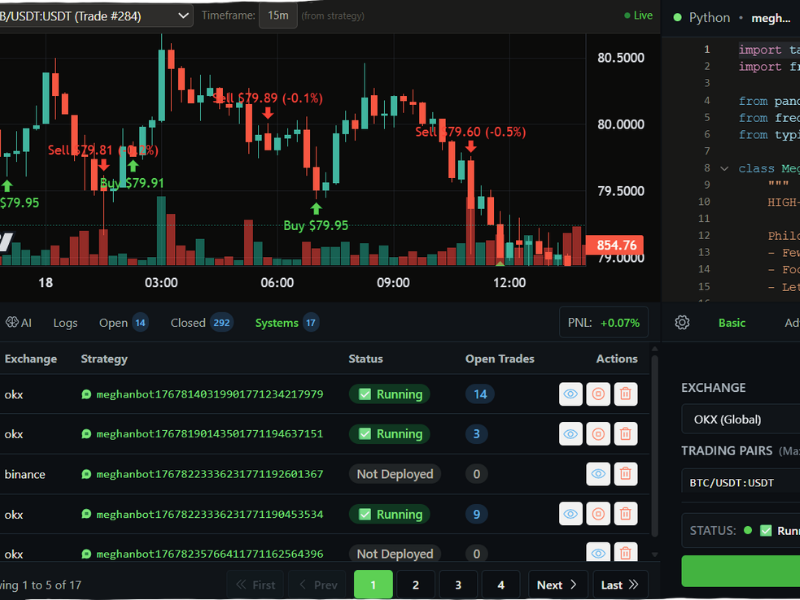View details of the first okx strategy
800x600 pixels.
click(x=570, y=394)
